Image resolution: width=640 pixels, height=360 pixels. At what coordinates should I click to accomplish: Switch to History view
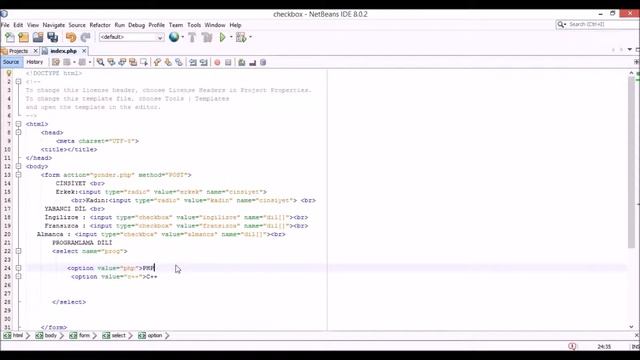[35, 62]
